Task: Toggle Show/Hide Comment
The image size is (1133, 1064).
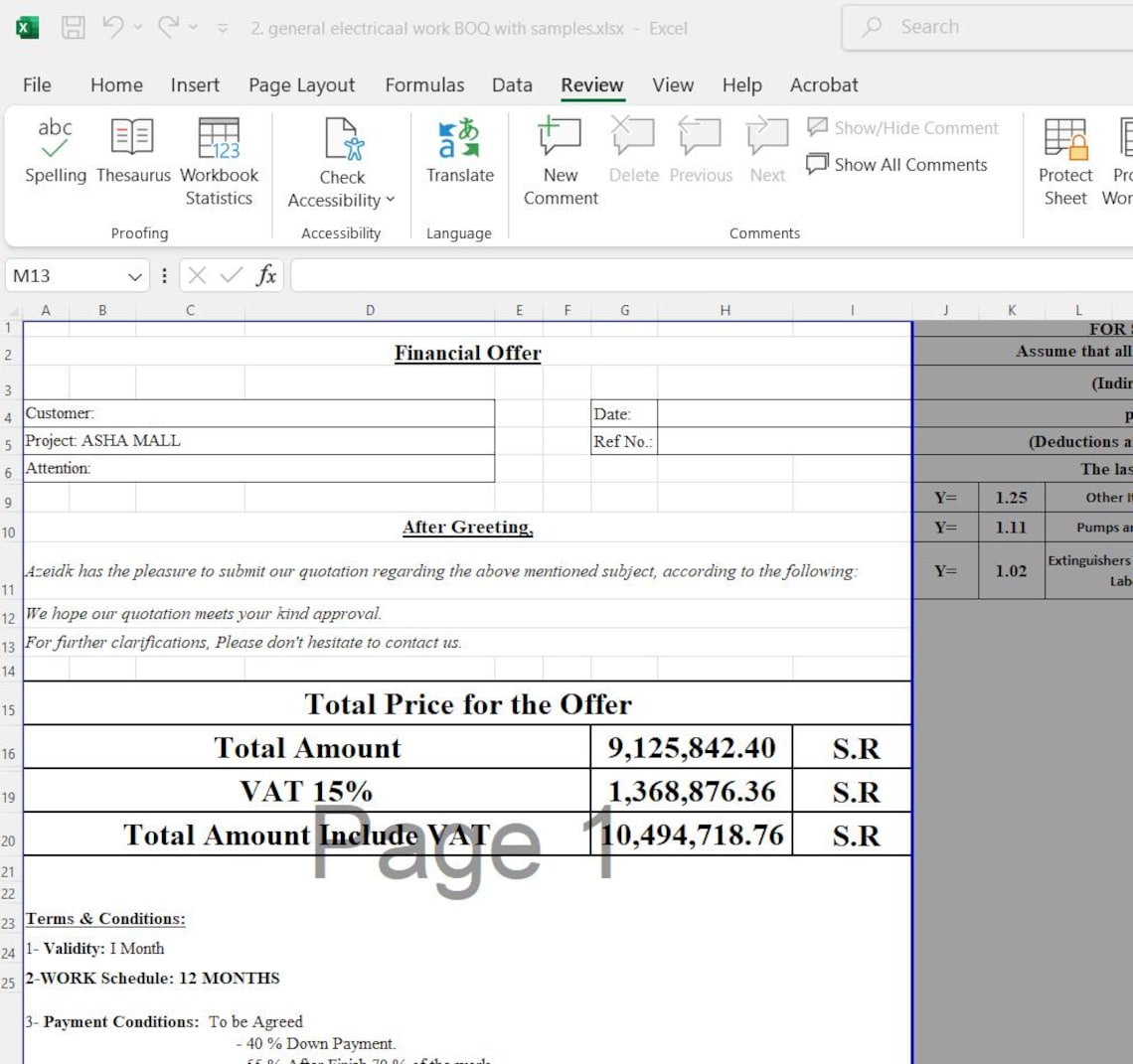Action: (x=902, y=128)
